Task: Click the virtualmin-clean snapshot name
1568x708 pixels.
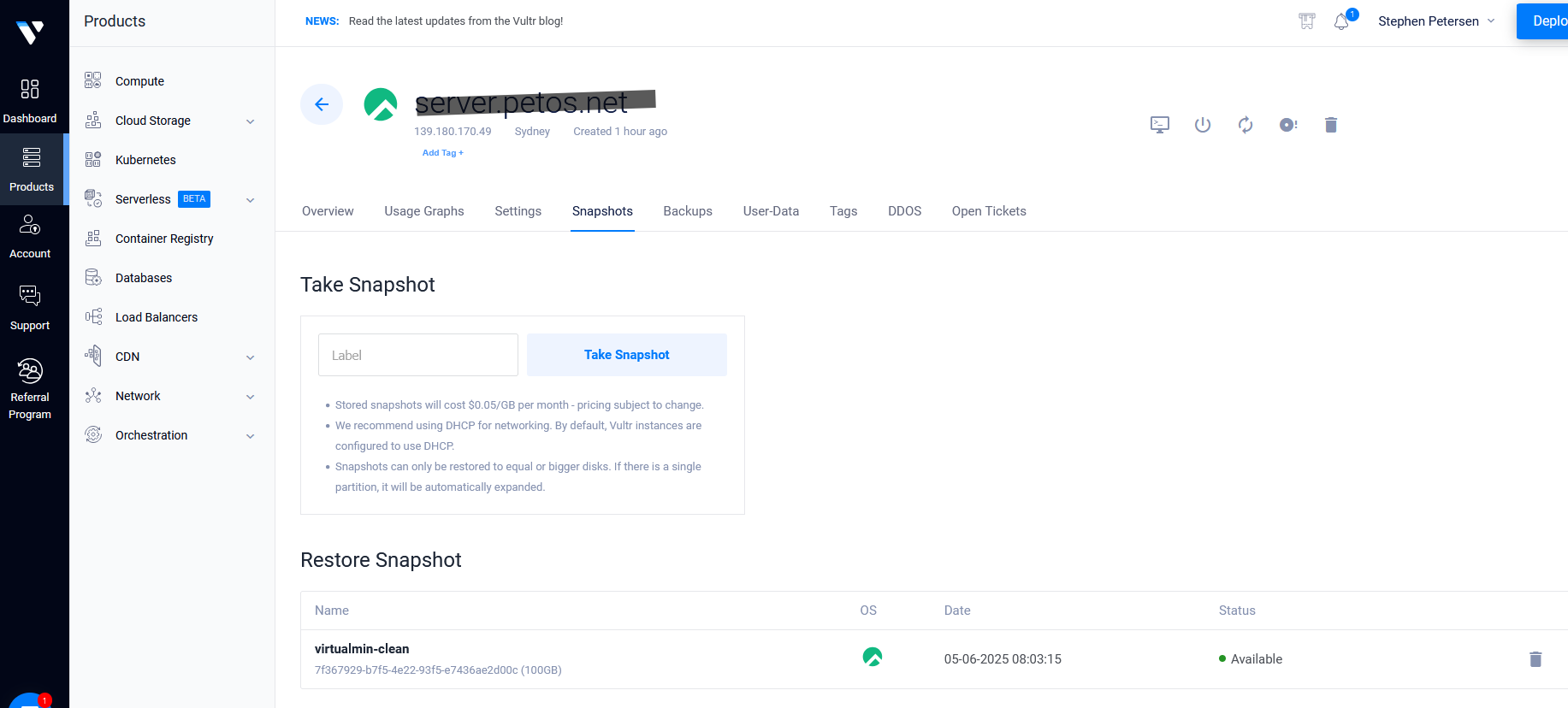Action: 362,649
